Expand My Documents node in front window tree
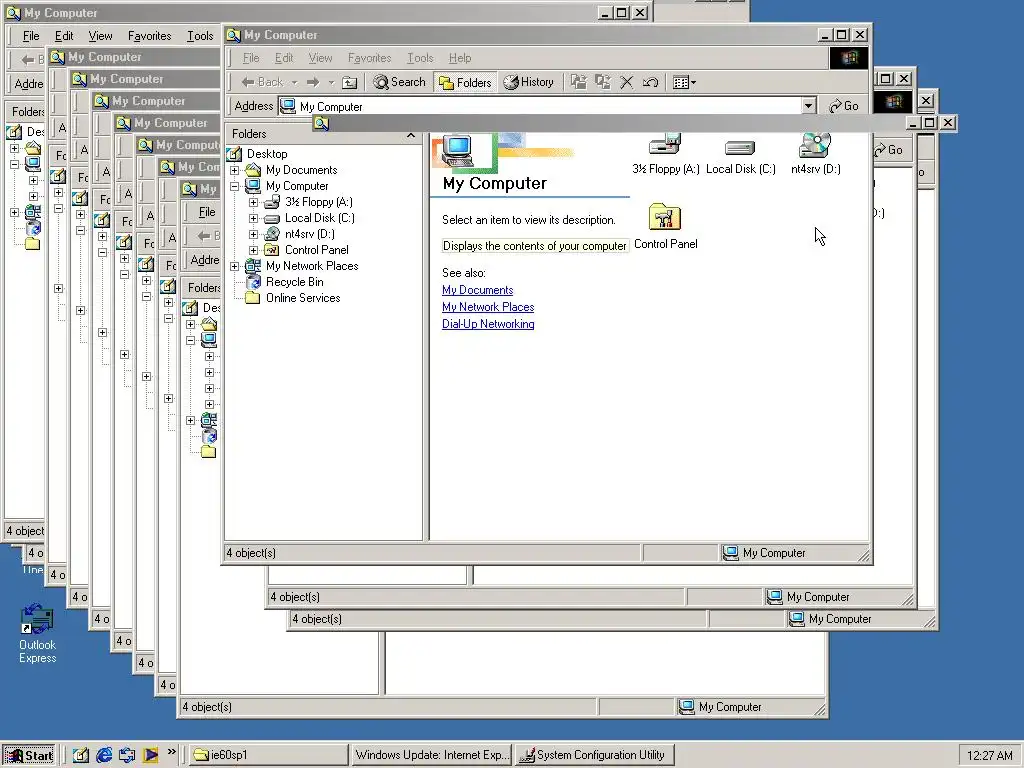 pos(234,170)
